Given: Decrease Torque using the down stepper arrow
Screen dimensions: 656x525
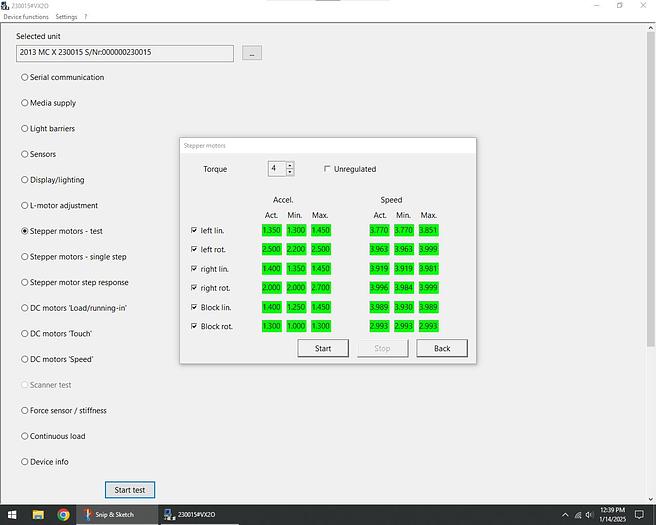Looking at the screenshot, I should pyautogui.click(x=290, y=173).
